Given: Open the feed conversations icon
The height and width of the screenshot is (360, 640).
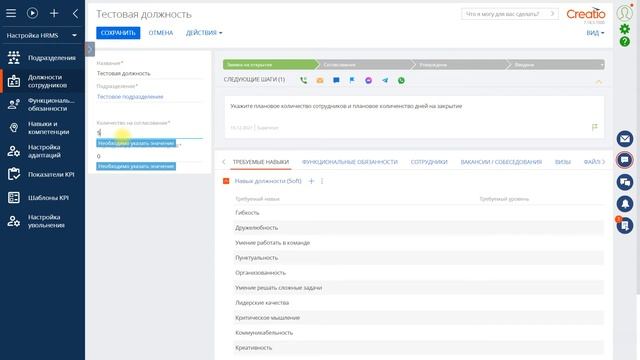Looking at the screenshot, I should tap(624, 182).
